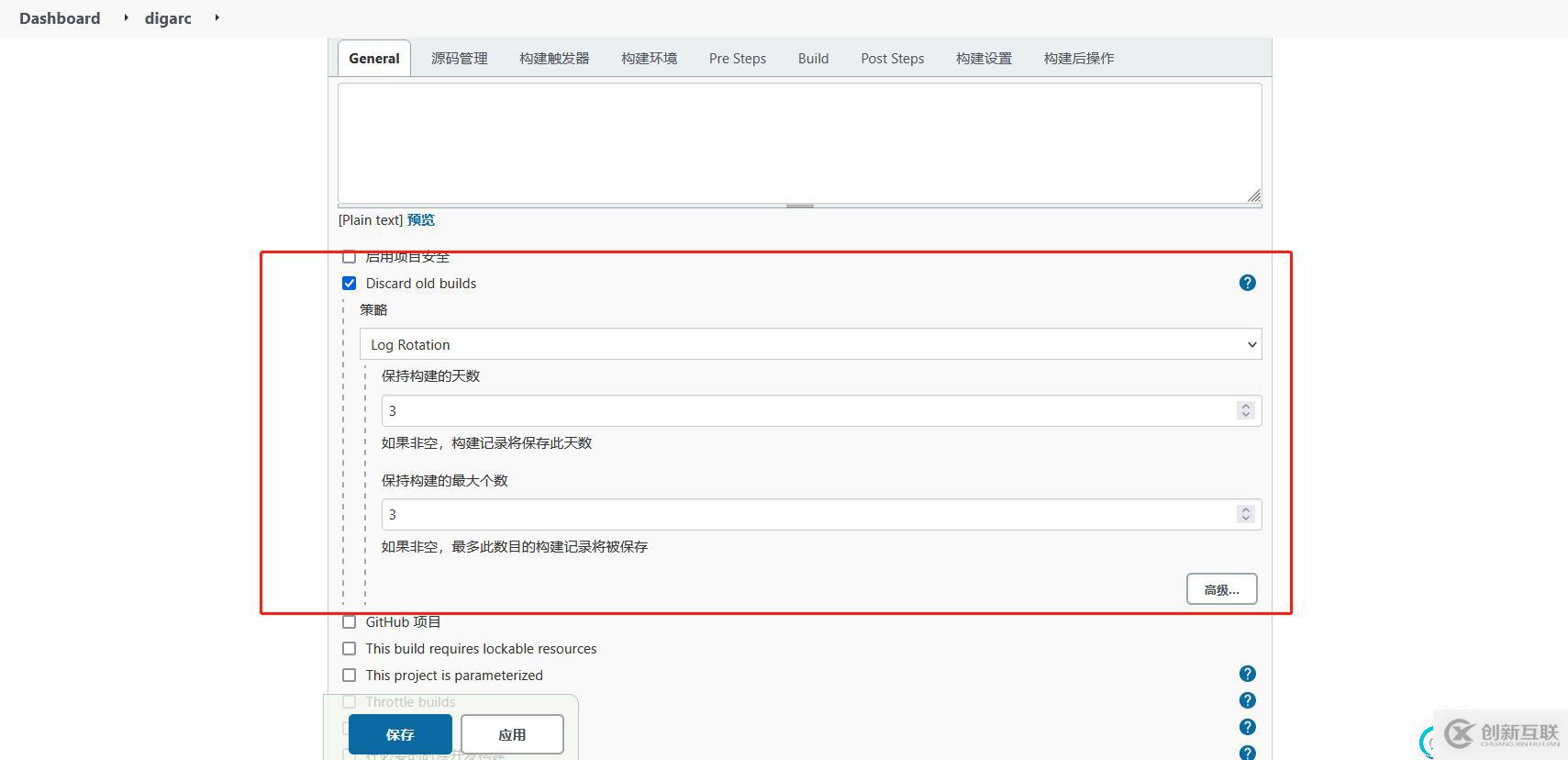This screenshot has width=1568, height=760.
Task: Open the 策略 Log Rotation dropdown
Action: (810, 344)
